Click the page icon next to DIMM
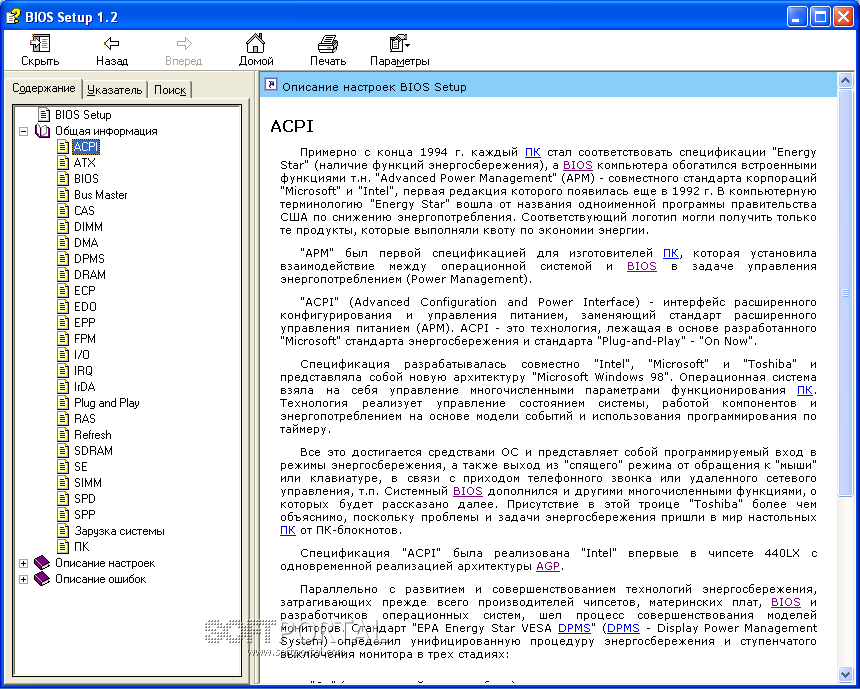The width and height of the screenshot is (860, 689). click(x=64, y=227)
